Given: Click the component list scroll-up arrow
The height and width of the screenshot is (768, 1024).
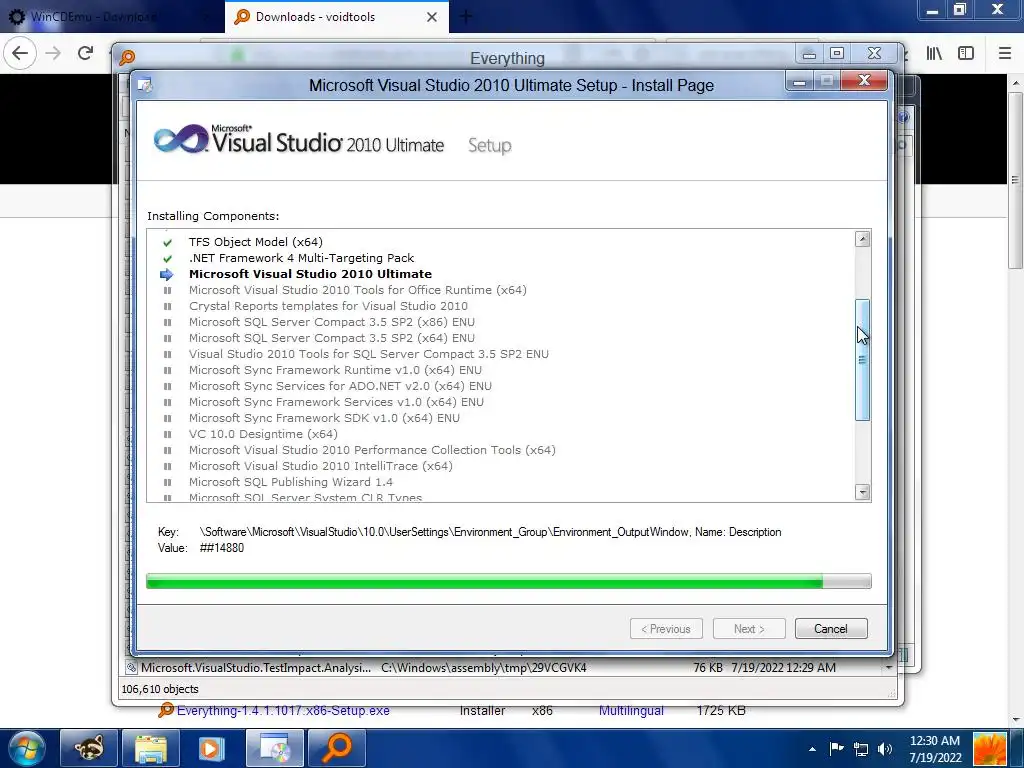Looking at the screenshot, I should tap(862, 238).
